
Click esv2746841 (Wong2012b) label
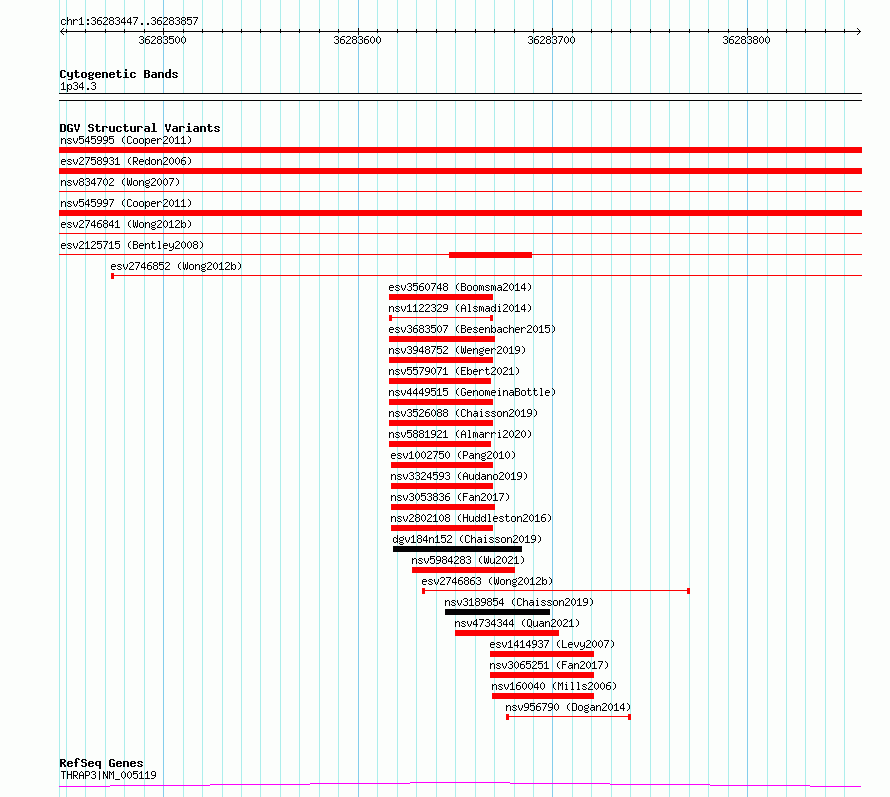[126, 224]
